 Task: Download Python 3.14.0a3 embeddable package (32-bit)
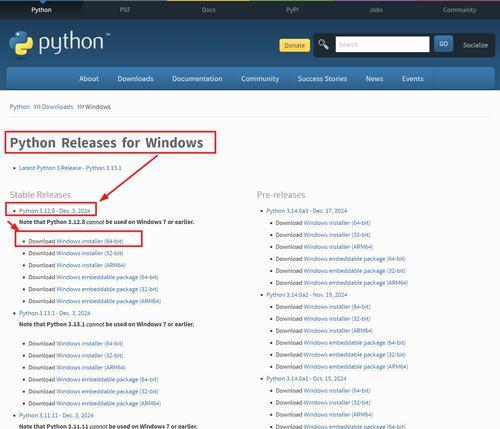click(x=355, y=271)
